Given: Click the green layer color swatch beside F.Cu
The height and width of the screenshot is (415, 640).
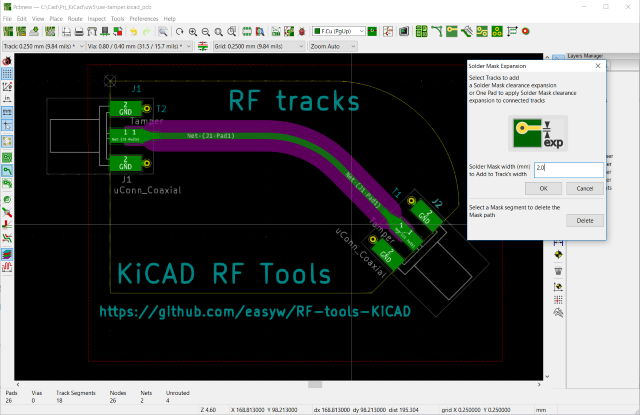Looking at the screenshot, I should tap(372, 32).
